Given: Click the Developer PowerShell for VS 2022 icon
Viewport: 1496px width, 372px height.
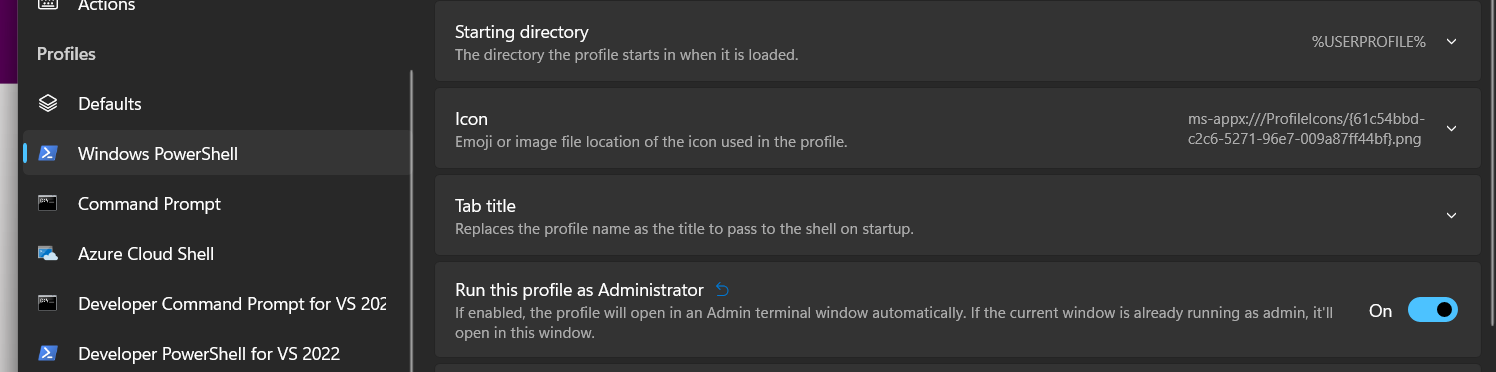Looking at the screenshot, I should [48, 354].
